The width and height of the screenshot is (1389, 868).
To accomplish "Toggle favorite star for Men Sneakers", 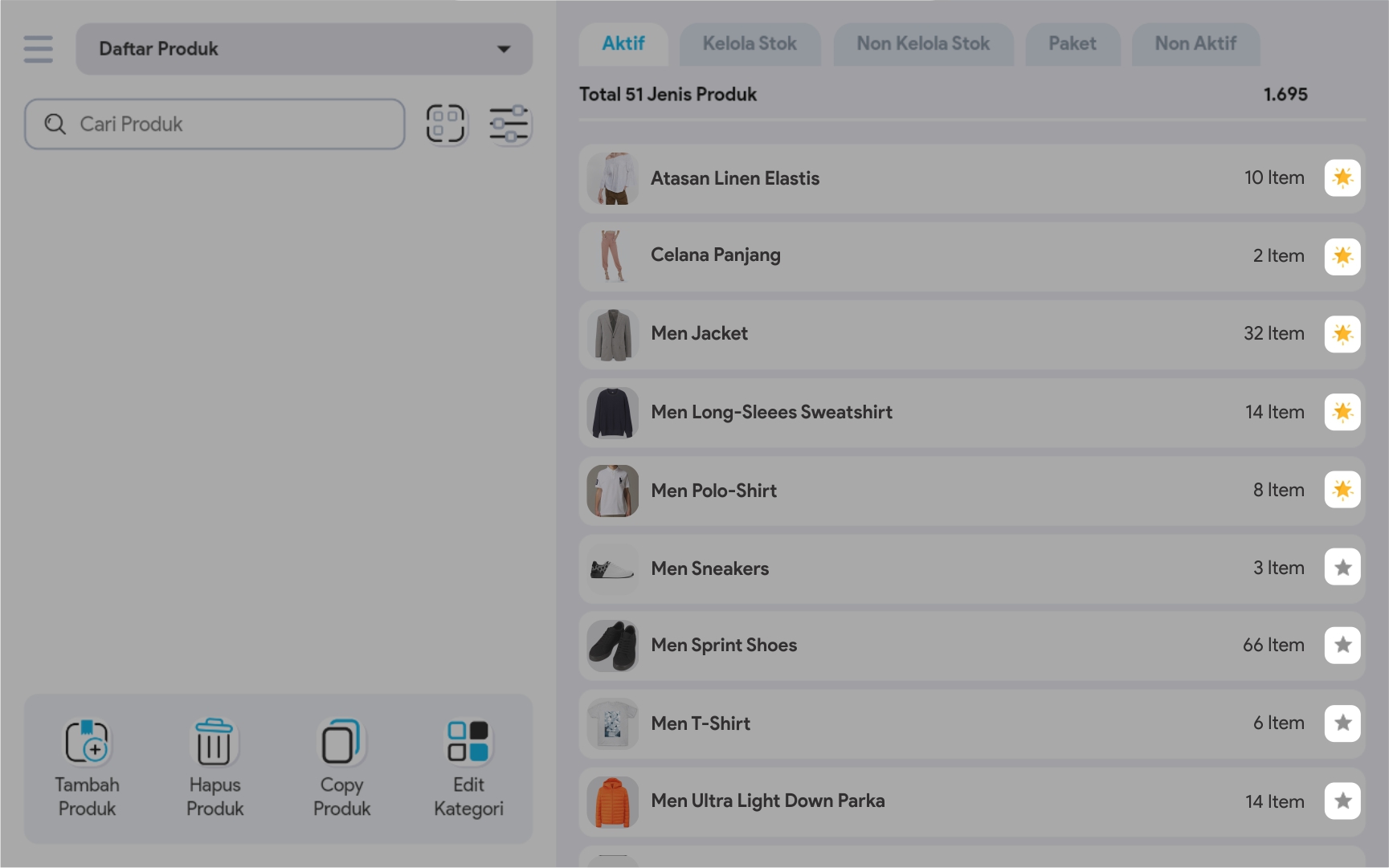I will pyautogui.click(x=1342, y=568).
